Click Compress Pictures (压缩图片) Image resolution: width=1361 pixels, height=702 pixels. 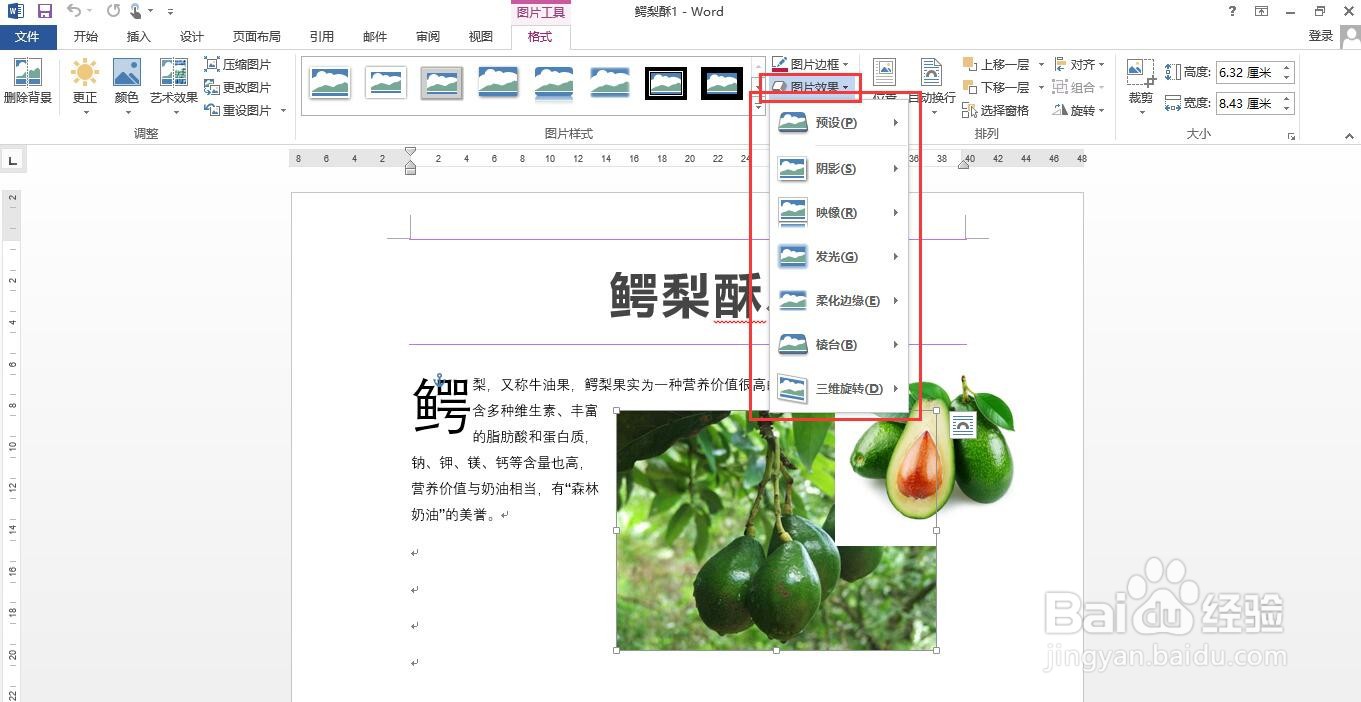[x=238, y=64]
